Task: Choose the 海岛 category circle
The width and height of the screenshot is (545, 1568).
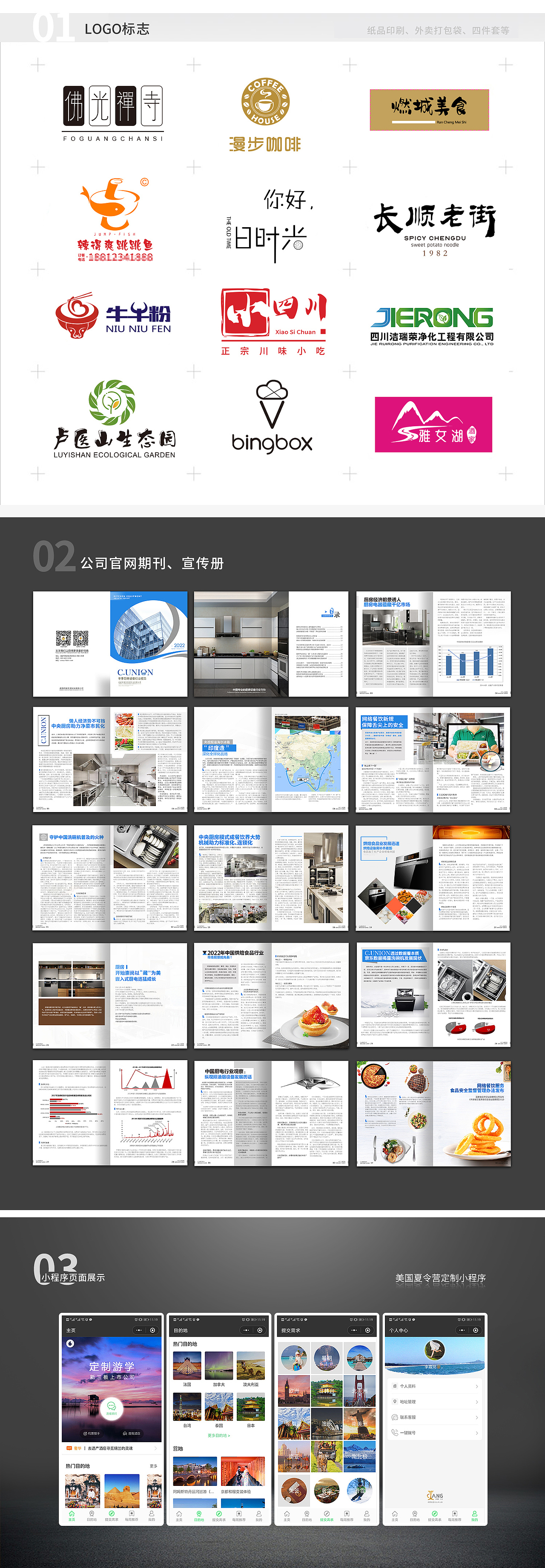Action: (x=359, y=1358)
